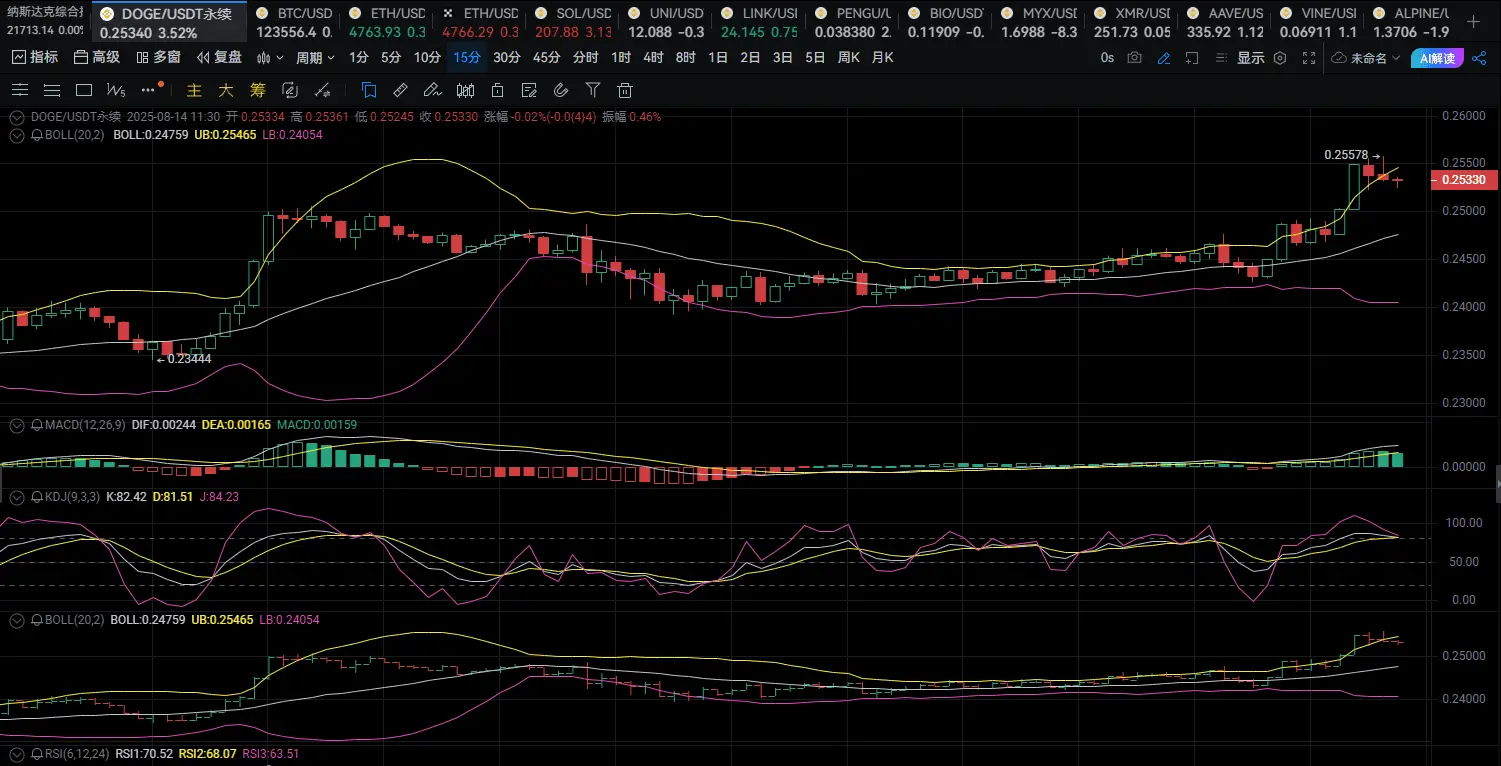Expand the 未命名 layout dropdown

(x=1367, y=58)
